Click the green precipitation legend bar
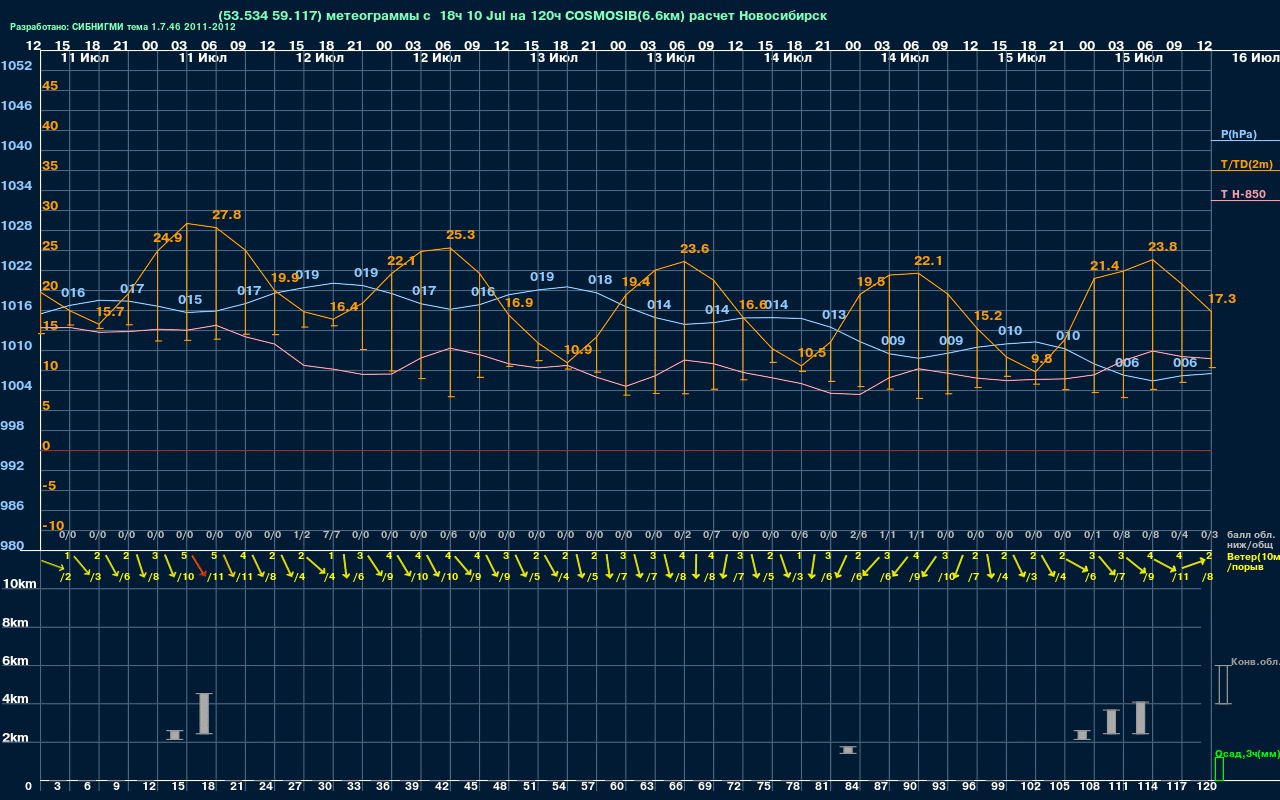1280x800 pixels. 1218,769
